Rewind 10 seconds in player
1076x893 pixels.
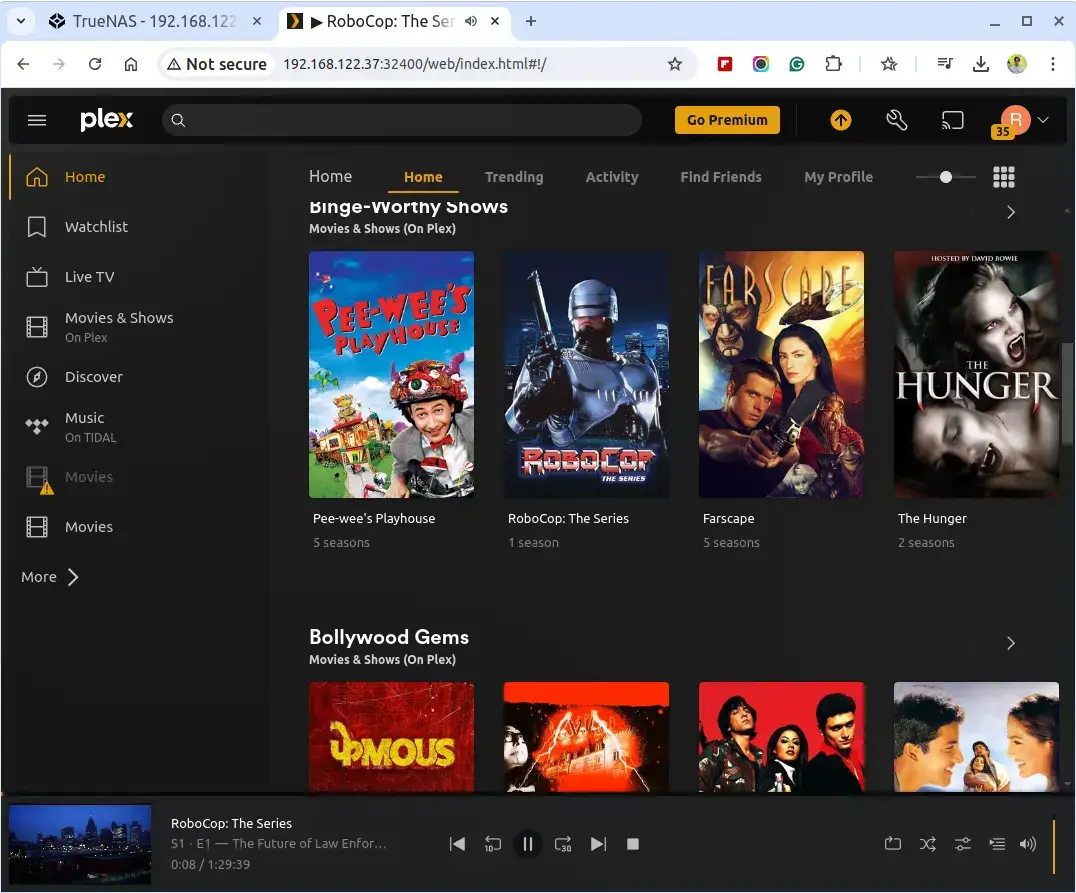(493, 844)
